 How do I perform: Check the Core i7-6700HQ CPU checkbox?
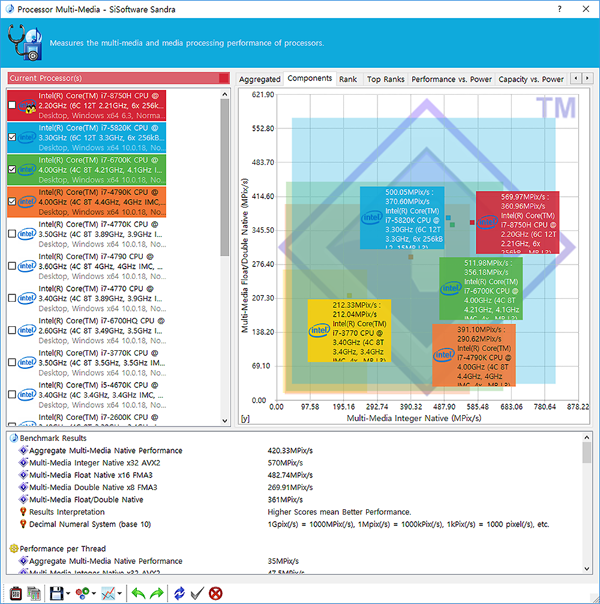click(x=12, y=330)
